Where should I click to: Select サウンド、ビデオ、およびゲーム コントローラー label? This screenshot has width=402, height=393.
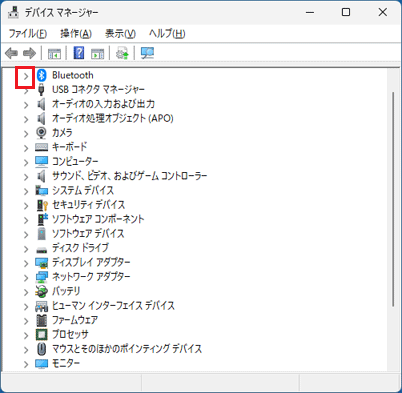click(x=129, y=176)
